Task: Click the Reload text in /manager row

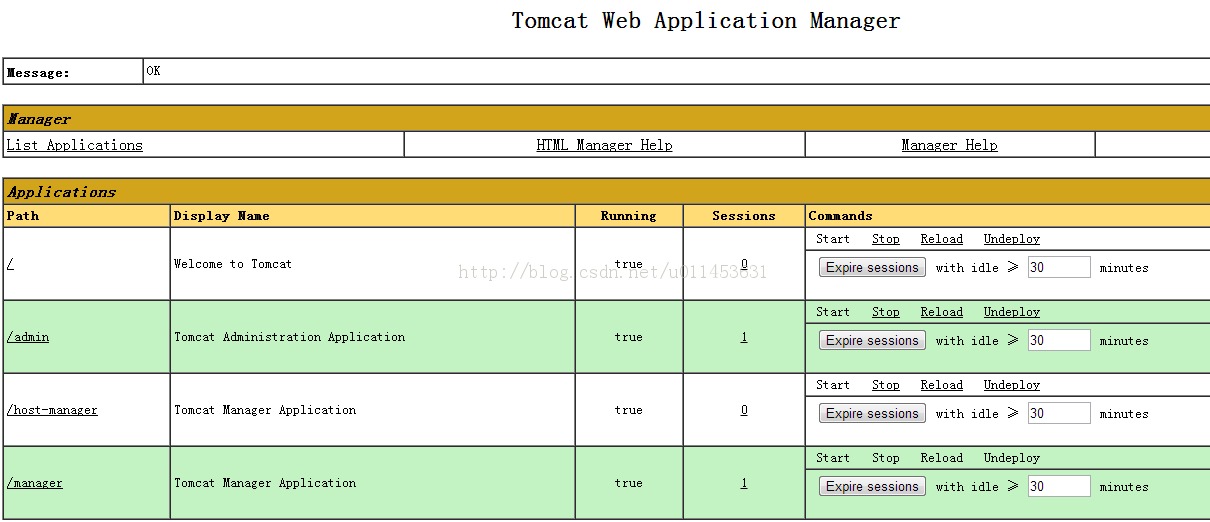Action: pos(942,458)
